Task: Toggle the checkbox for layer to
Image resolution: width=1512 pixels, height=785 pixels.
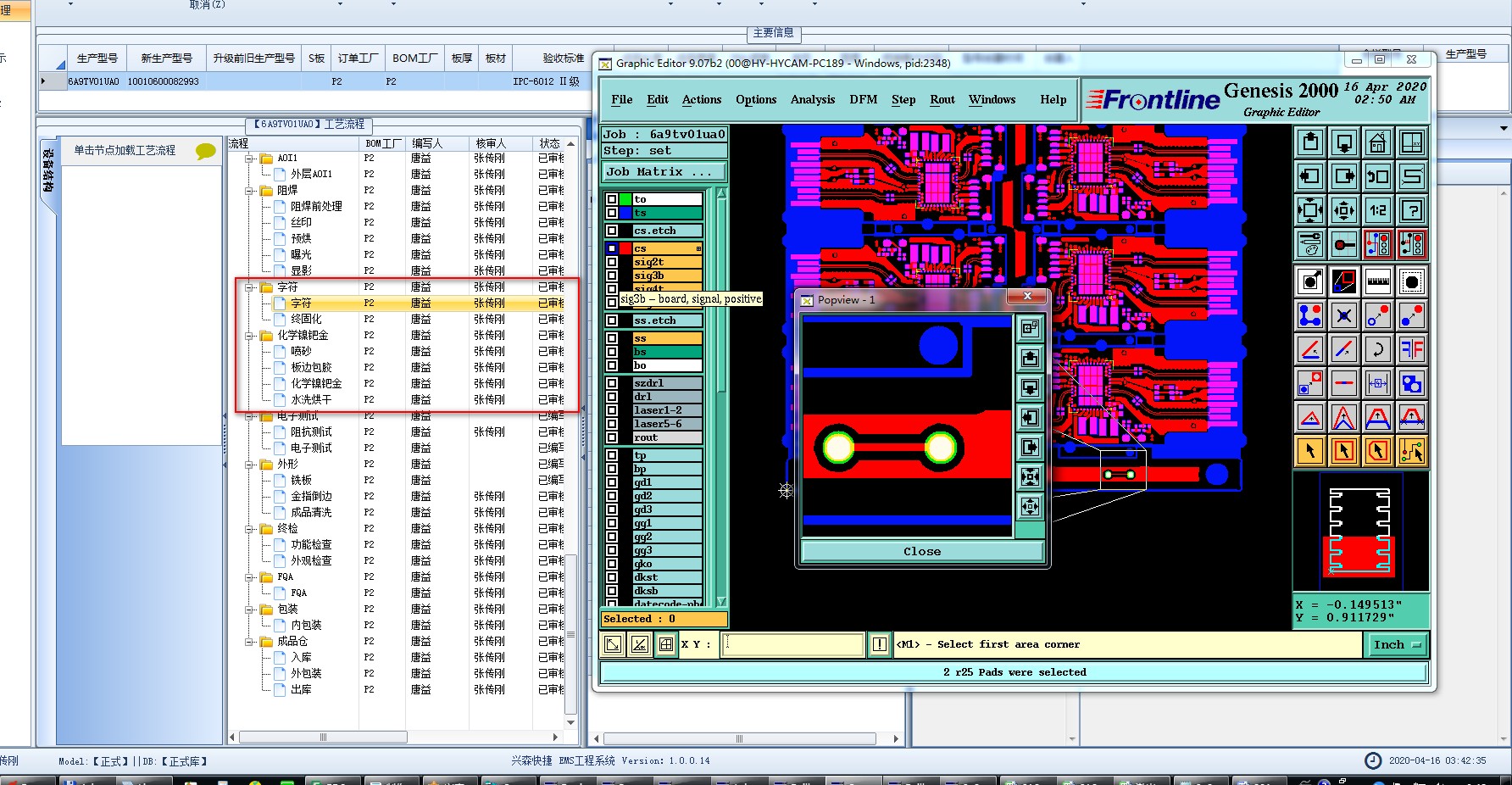Action: pyautogui.click(x=612, y=199)
